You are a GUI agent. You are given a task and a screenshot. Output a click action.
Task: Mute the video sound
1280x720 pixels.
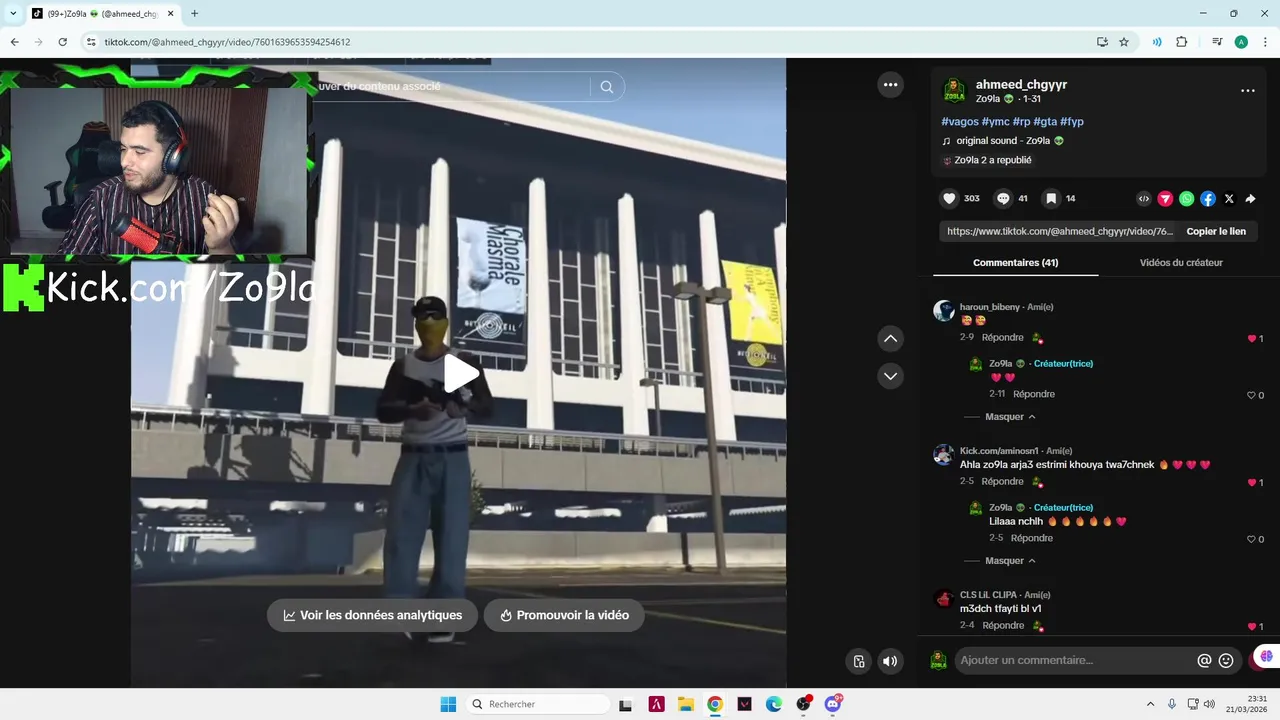pos(889,661)
